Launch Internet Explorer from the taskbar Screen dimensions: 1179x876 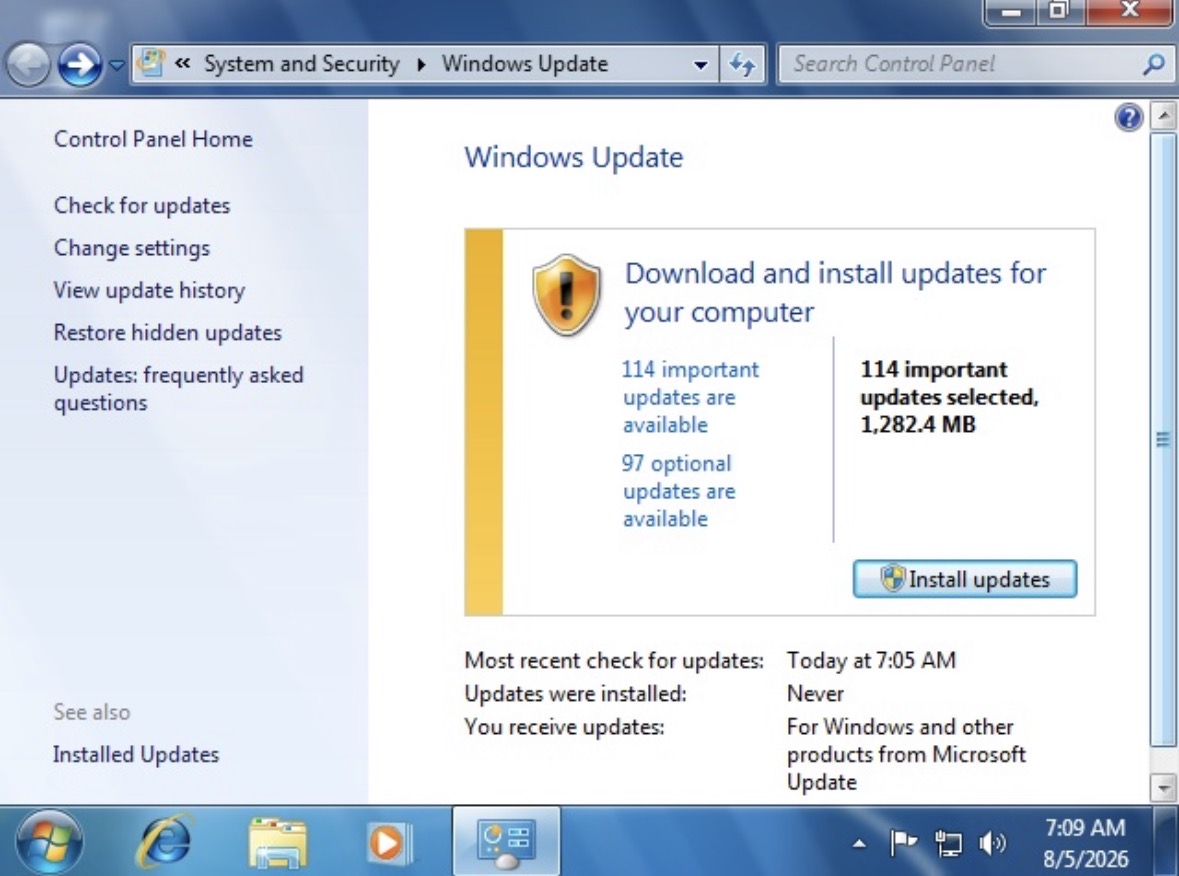[165, 841]
